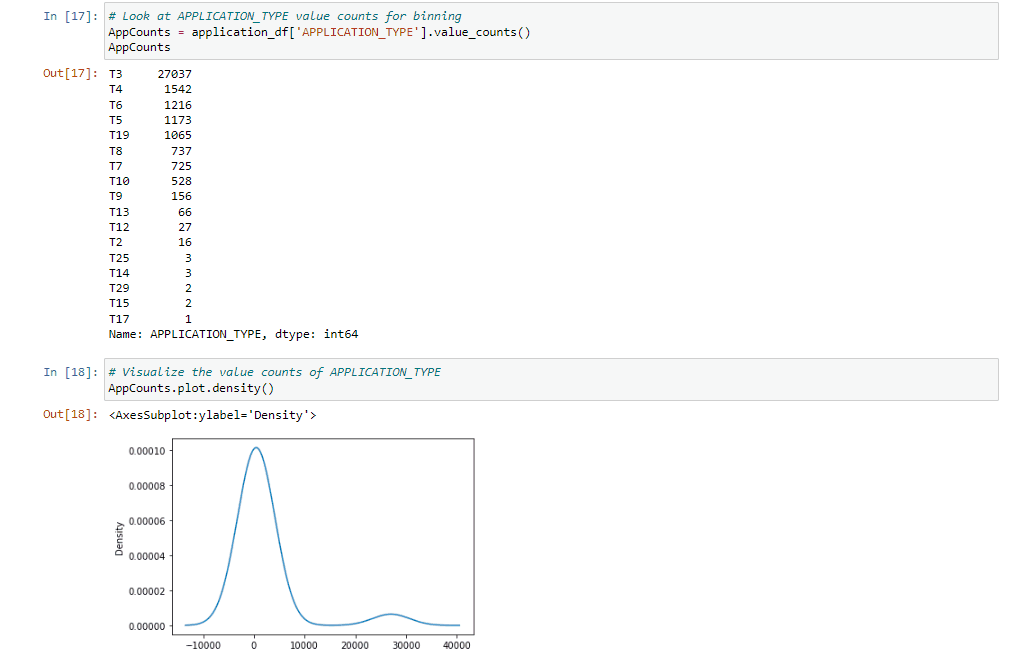The image size is (1017, 663).
Task: Click the 'AppCounts.plot.density()' code line
Action: [191, 388]
